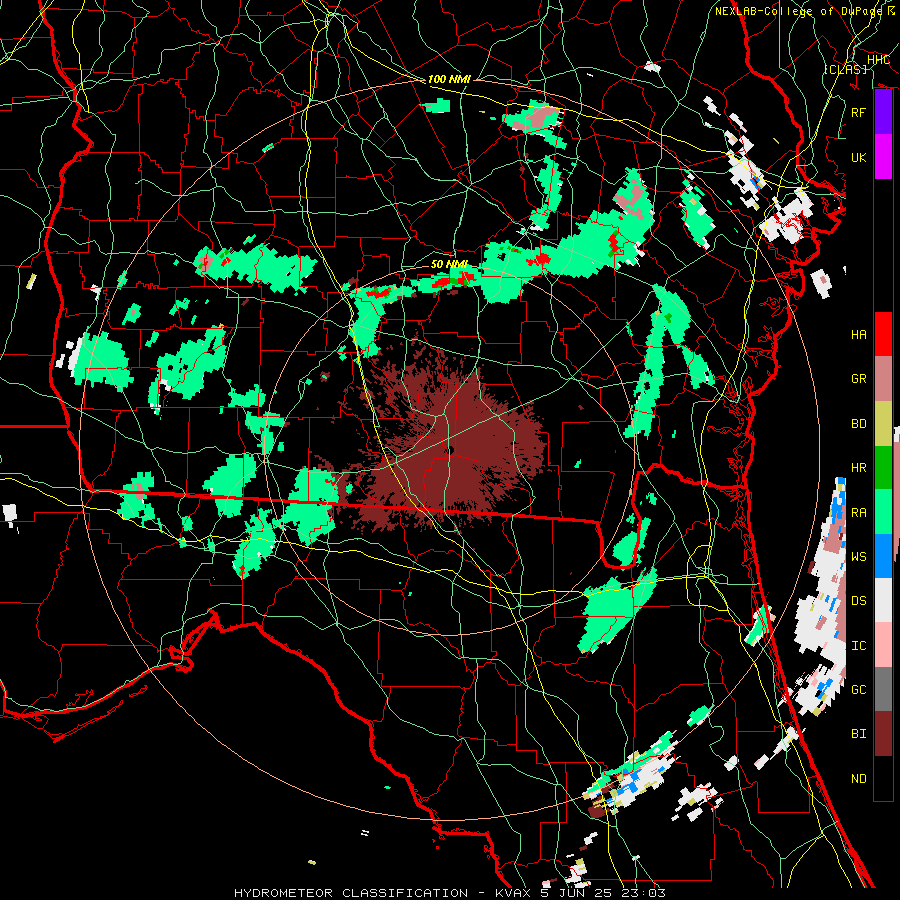
Task: Click the IC label beside the legend
Action: [859, 646]
